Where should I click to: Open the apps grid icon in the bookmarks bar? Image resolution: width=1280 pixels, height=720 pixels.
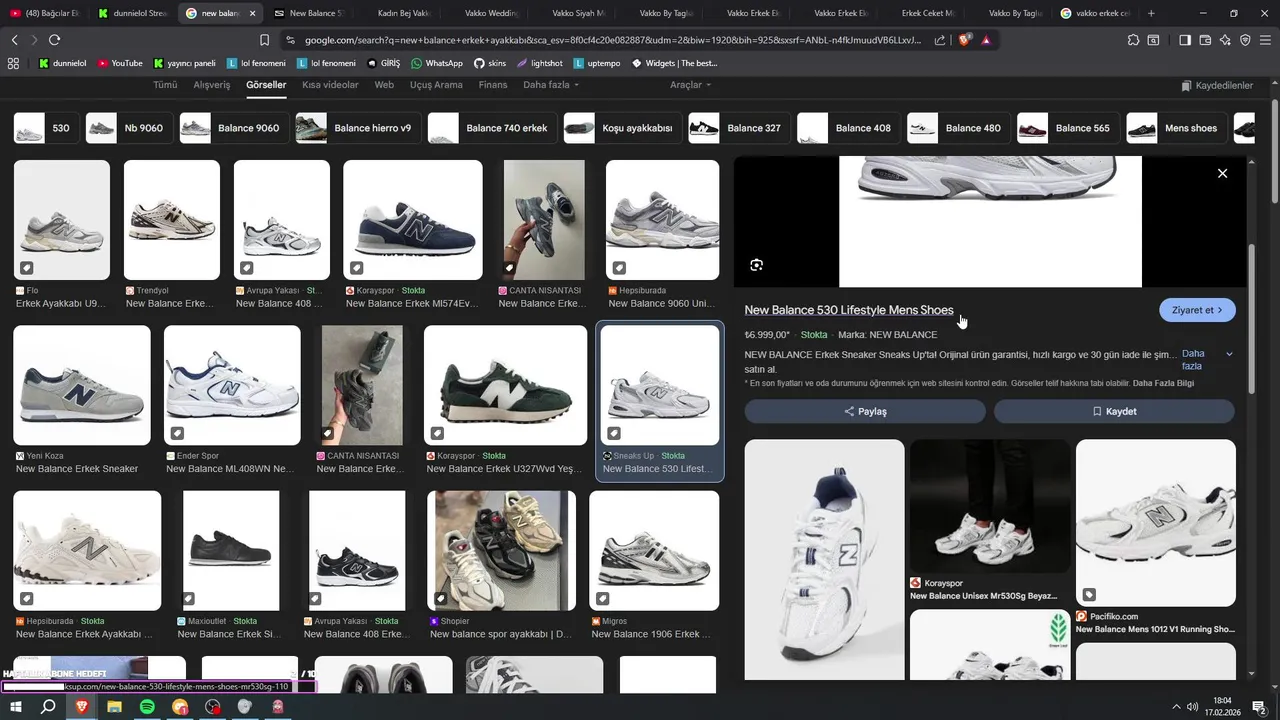pos(13,63)
